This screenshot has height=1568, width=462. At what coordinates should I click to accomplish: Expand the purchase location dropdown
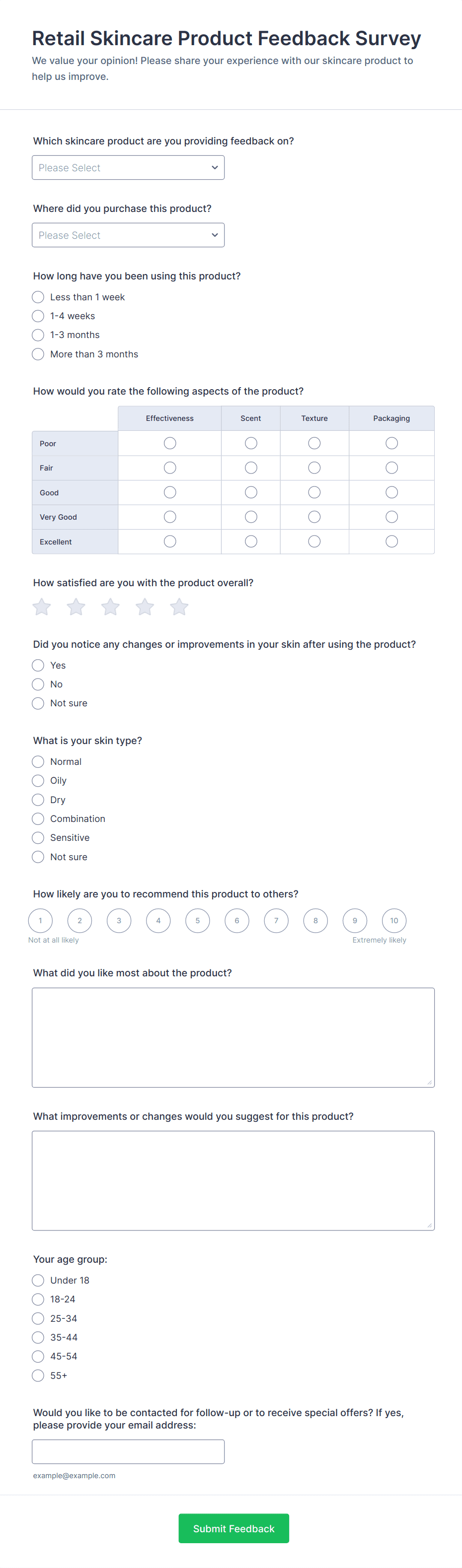click(128, 235)
